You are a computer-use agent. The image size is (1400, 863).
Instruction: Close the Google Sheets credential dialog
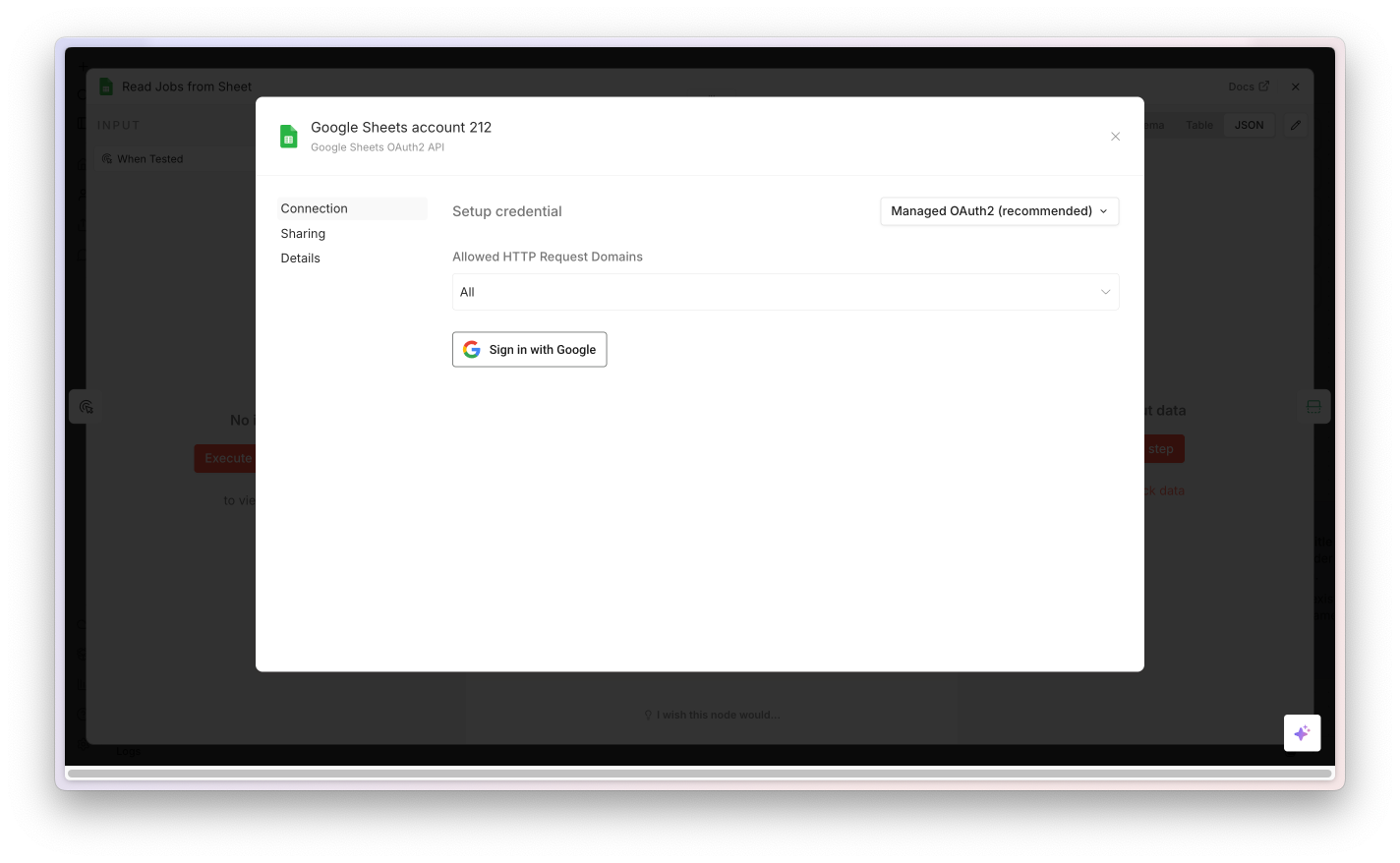[x=1115, y=137]
